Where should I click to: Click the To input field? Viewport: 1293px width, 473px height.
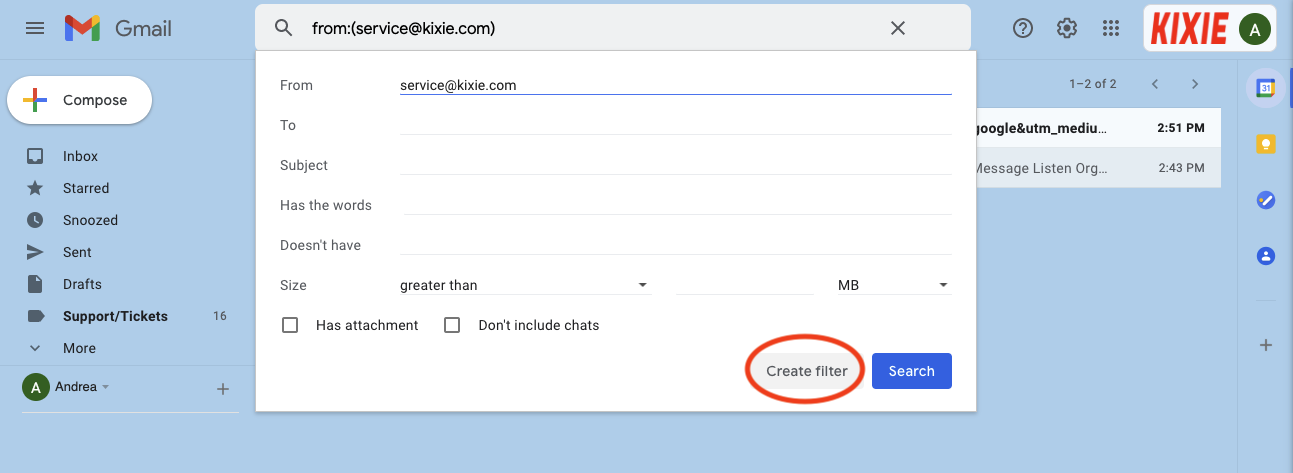pyautogui.click(x=675, y=125)
